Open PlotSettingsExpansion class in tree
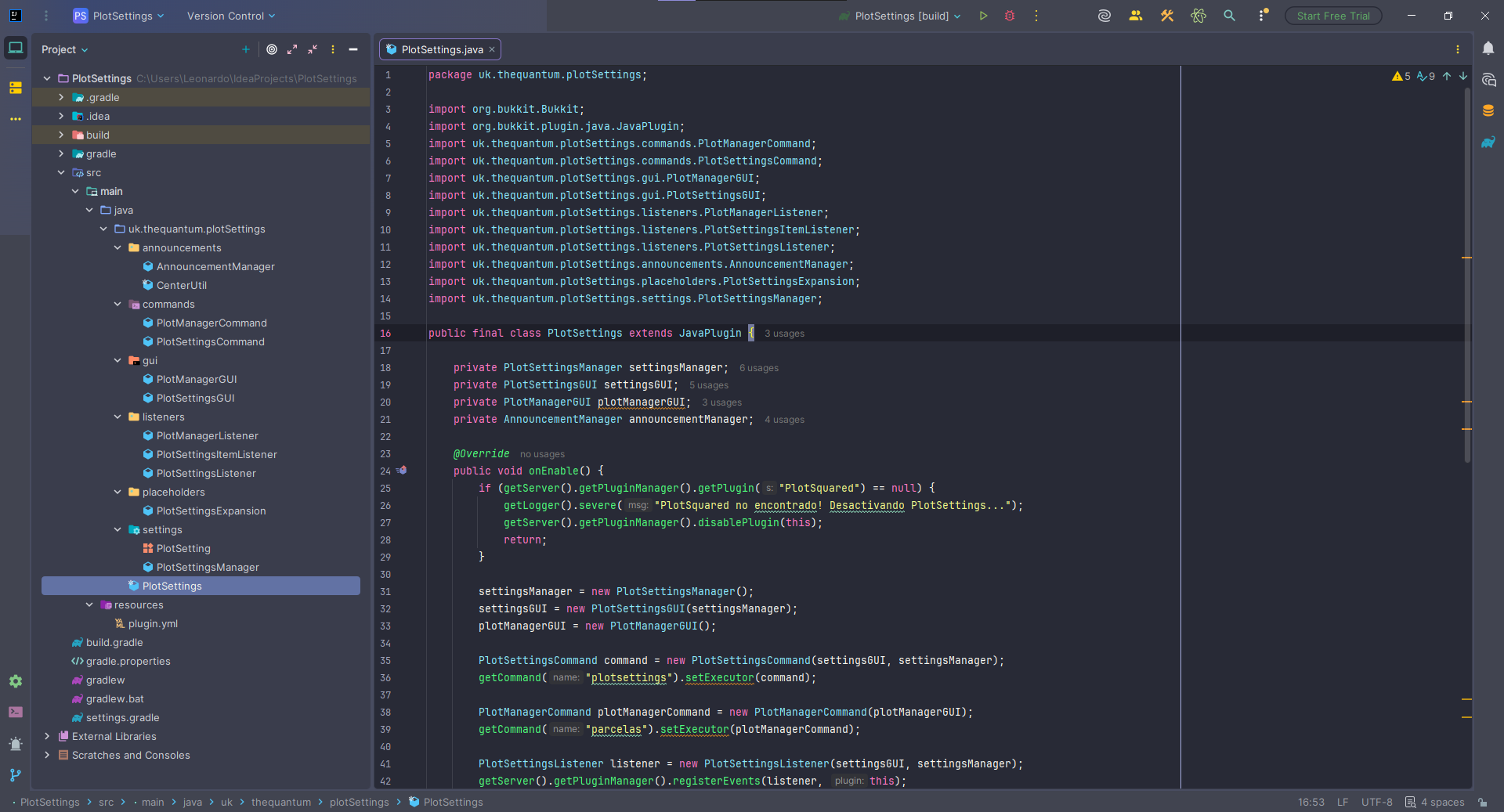 pyautogui.click(x=211, y=511)
